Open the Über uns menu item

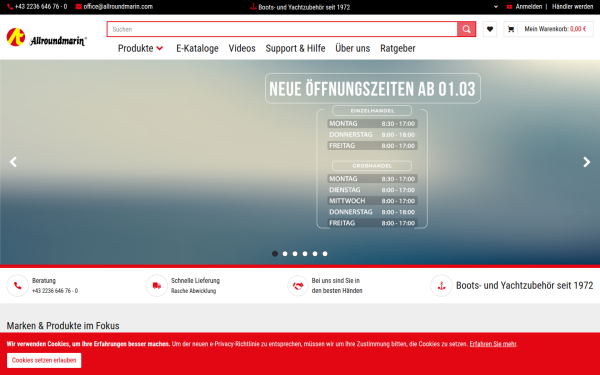[x=352, y=48]
